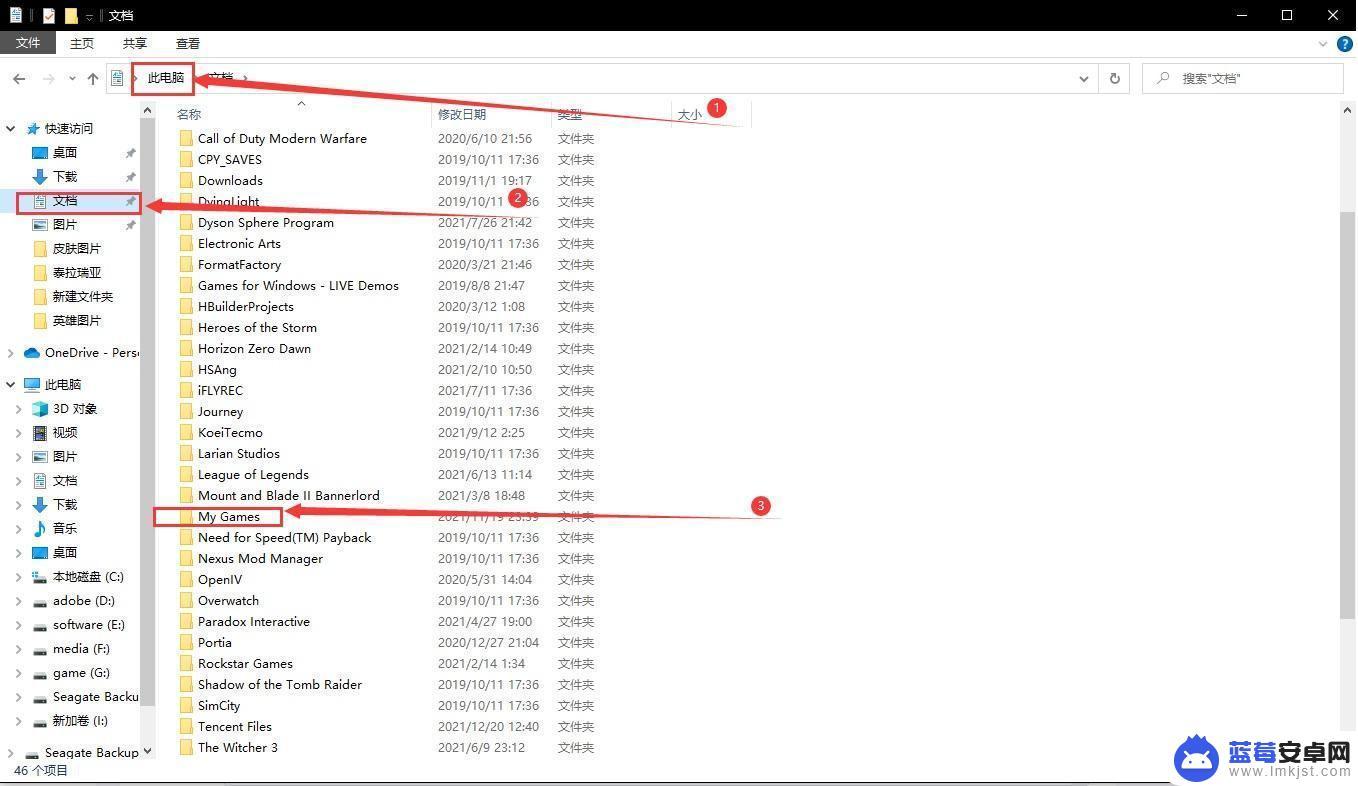Expand the 3D 对象 node

(19, 409)
